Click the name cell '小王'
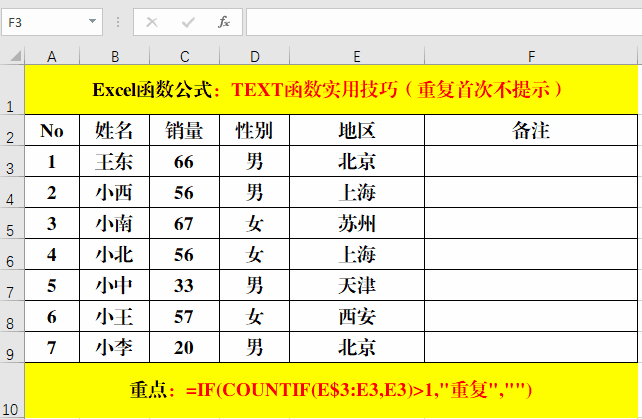This screenshot has height=419, width=642. (115, 317)
